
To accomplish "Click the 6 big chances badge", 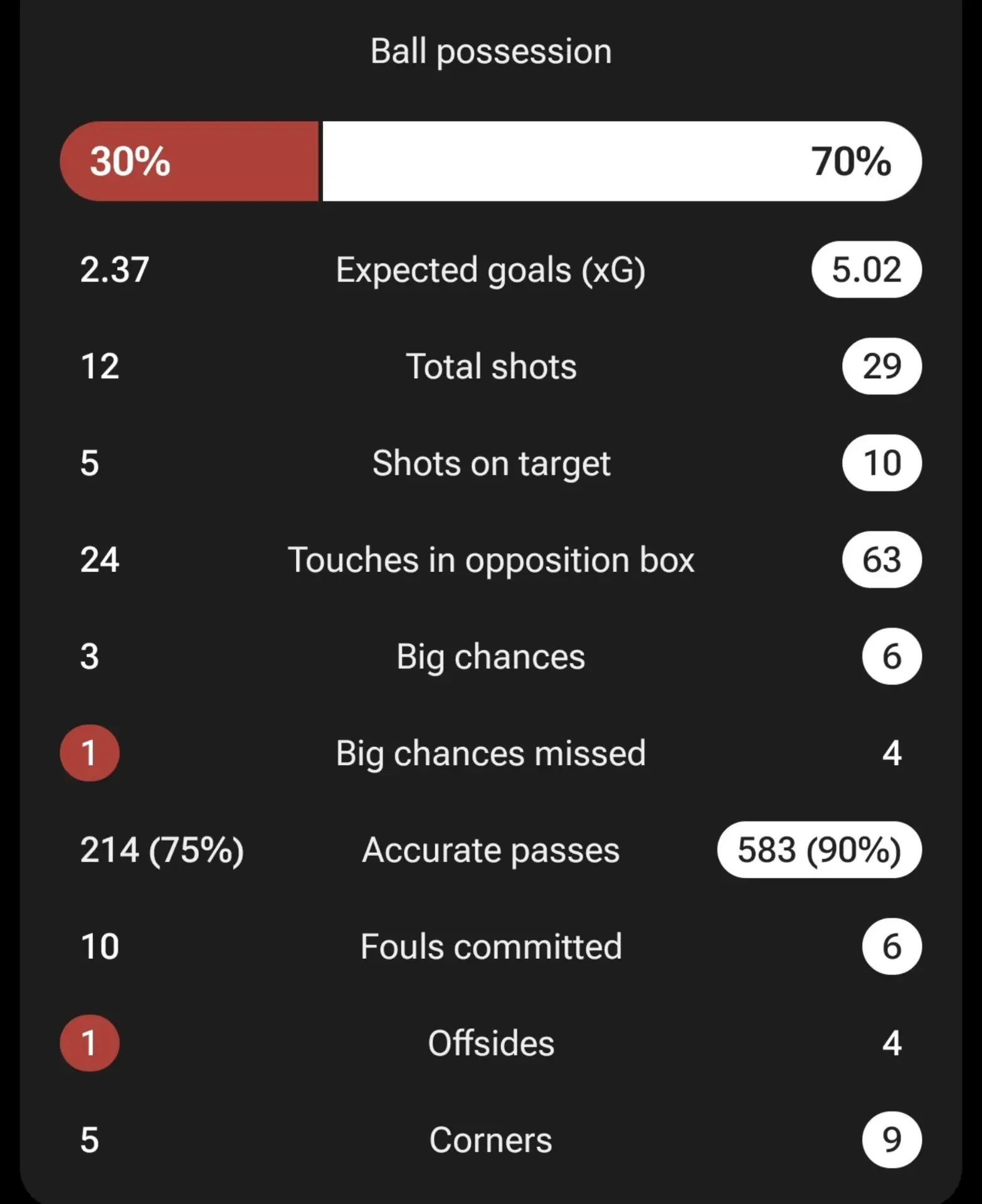I will pos(892,656).
